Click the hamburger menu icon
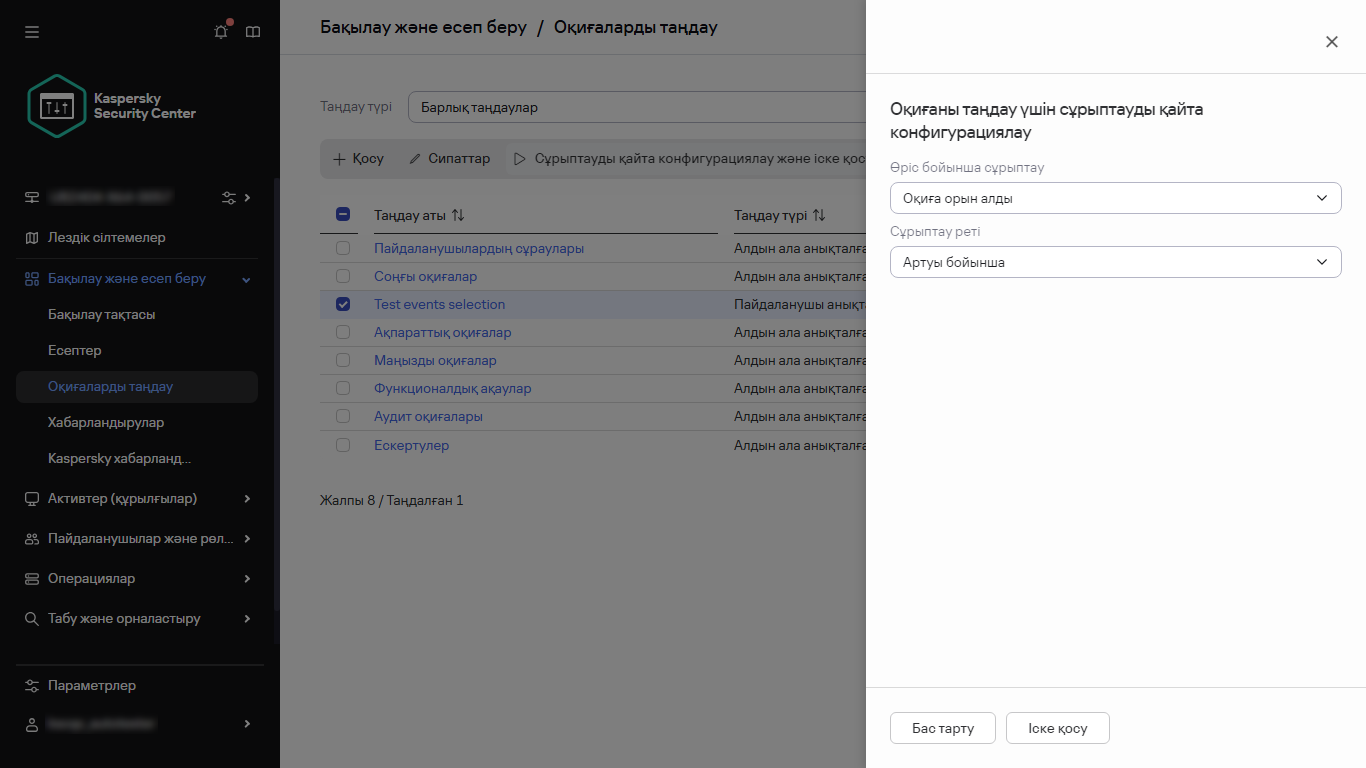 [32, 32]
